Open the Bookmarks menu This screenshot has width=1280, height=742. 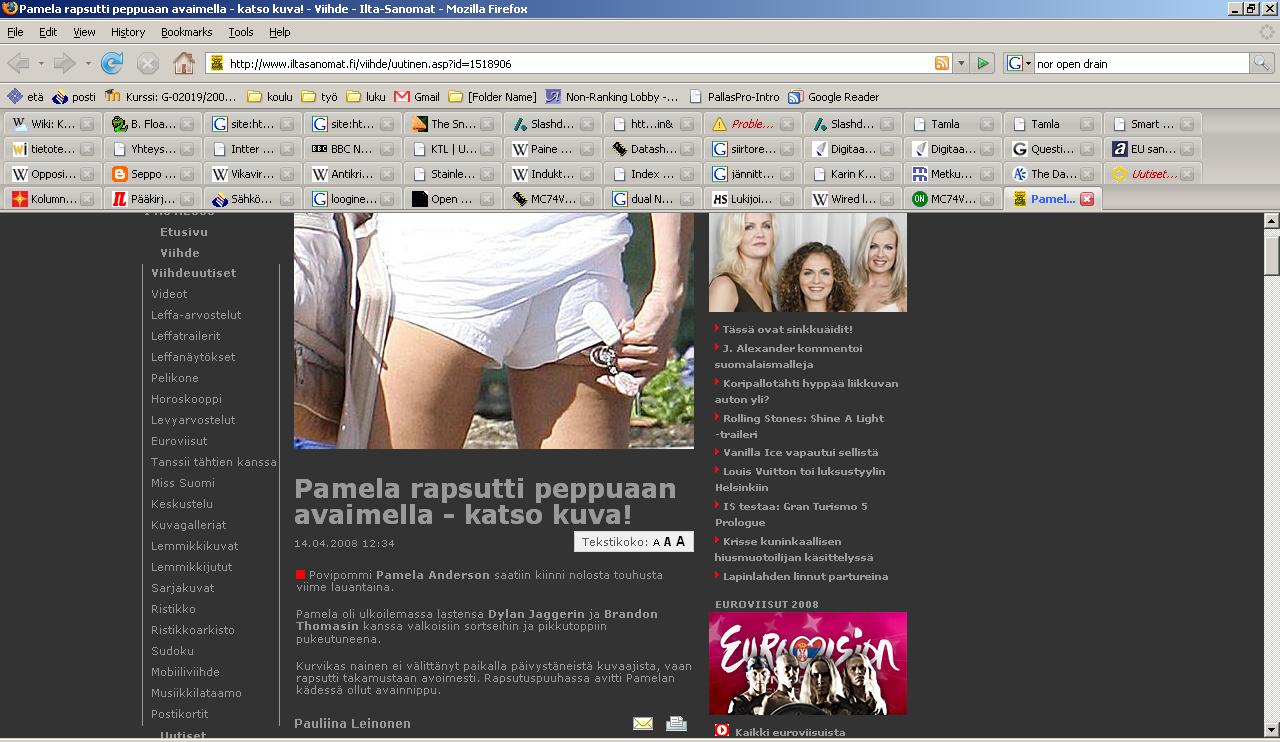[x=186, y=32]
